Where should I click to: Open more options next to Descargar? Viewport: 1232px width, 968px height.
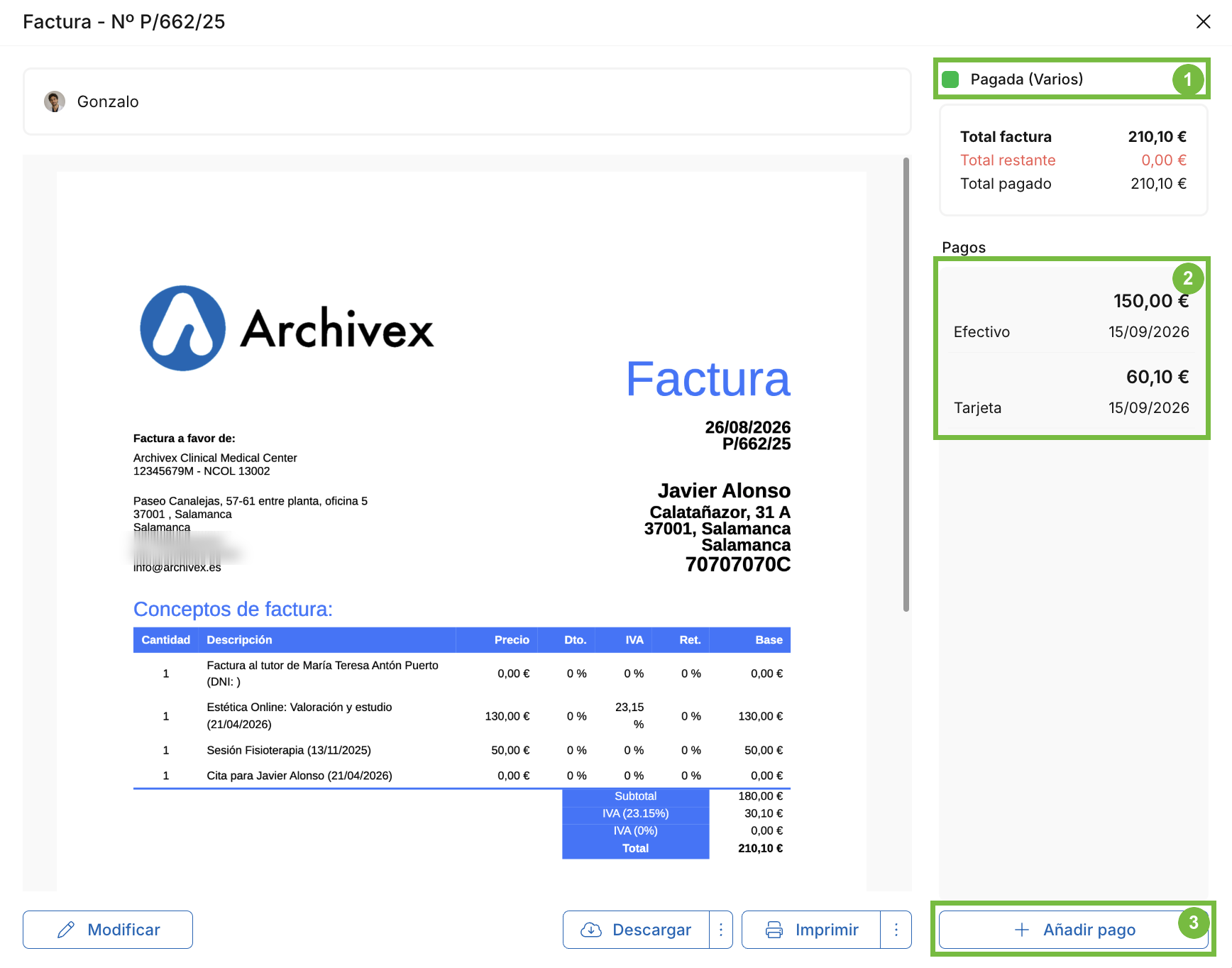721,930
